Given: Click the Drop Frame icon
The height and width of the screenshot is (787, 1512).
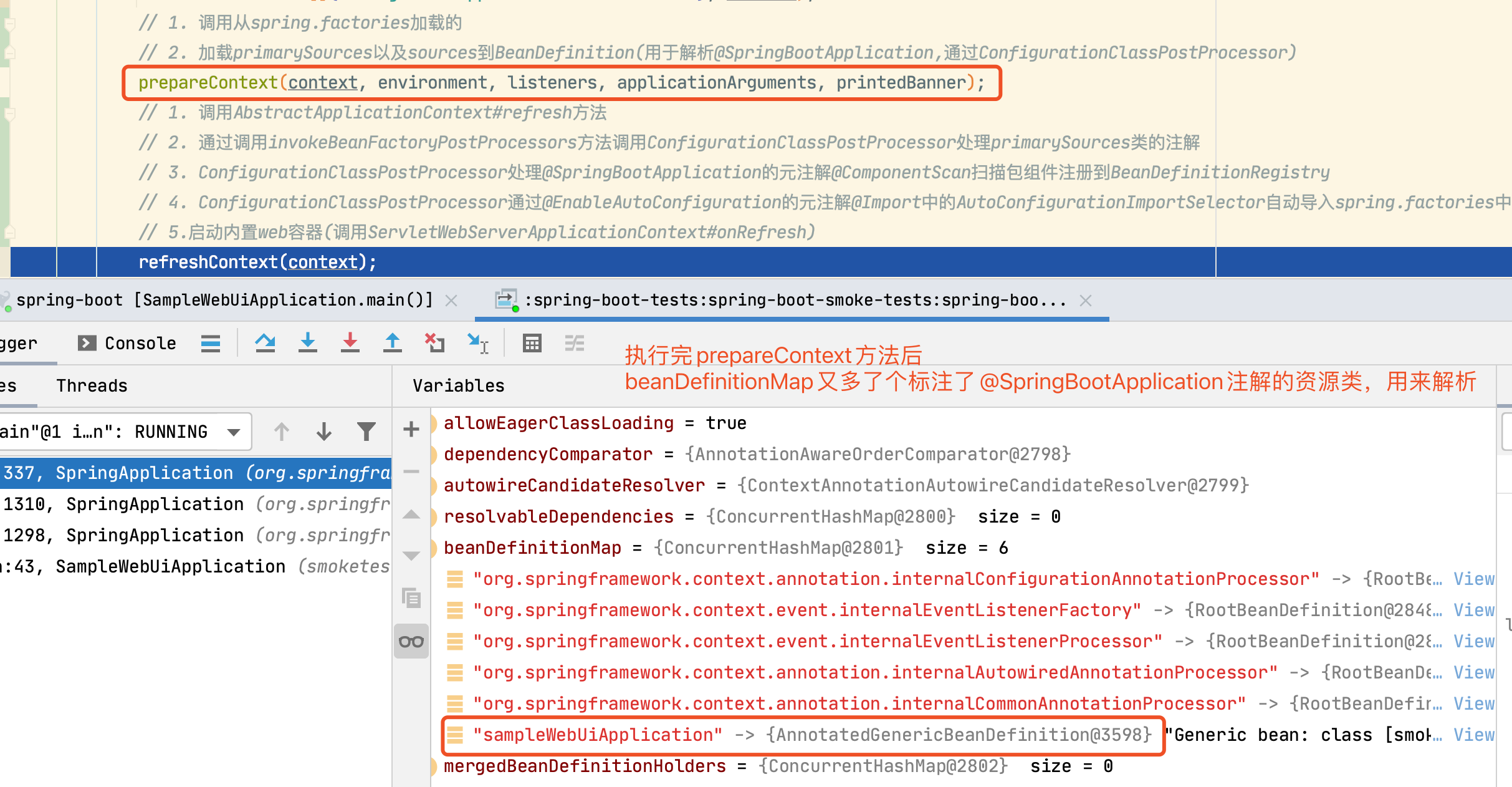Looking at the screenshot, I should 434,342.
